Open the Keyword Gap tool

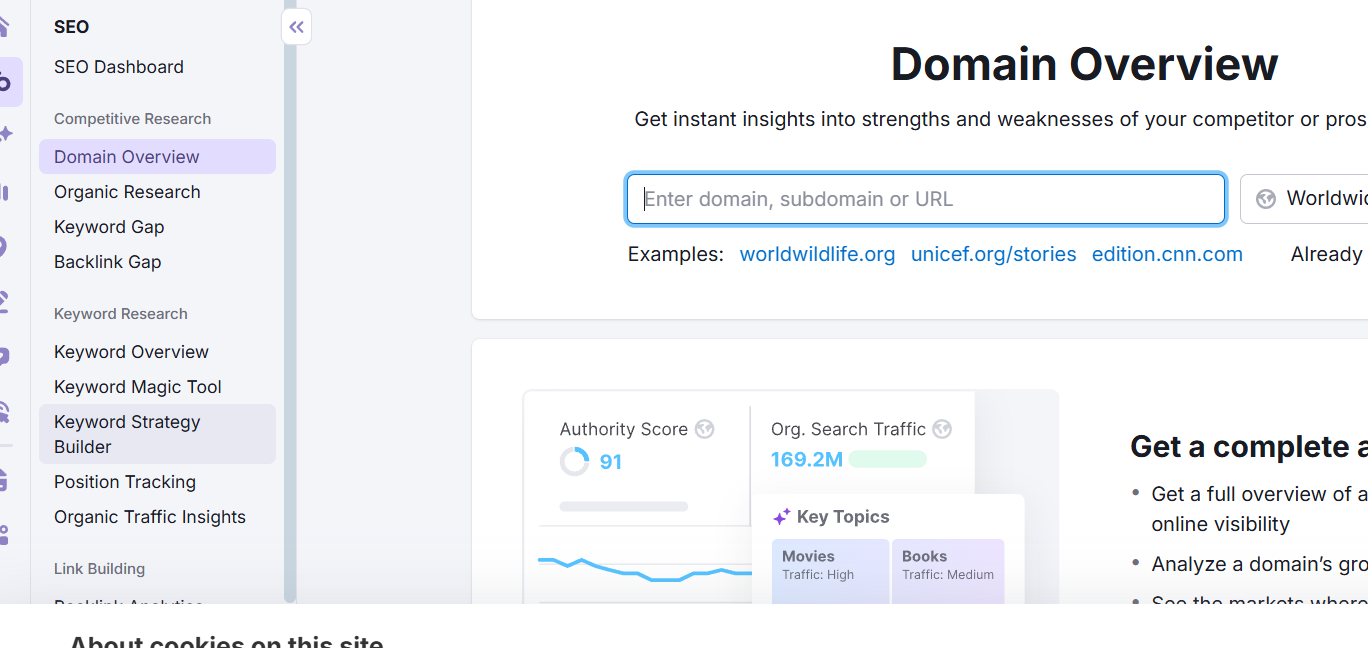click(109, 226)
